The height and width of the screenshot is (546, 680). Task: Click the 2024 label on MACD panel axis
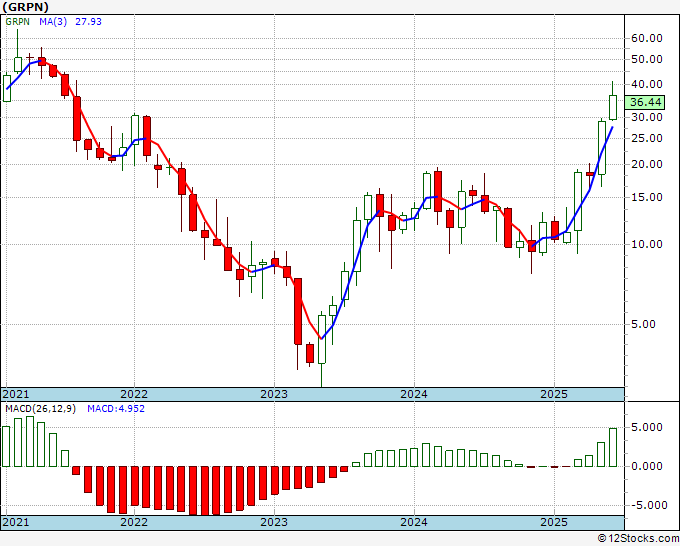[x=414, y=522]
